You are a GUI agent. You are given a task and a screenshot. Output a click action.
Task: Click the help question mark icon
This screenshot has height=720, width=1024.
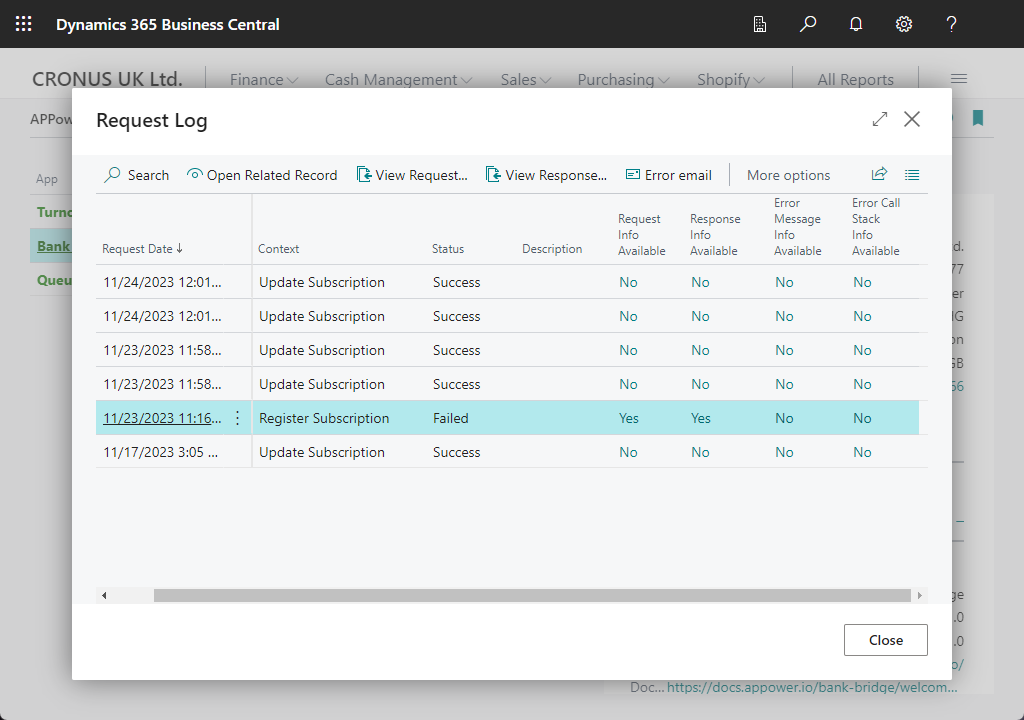952,24
